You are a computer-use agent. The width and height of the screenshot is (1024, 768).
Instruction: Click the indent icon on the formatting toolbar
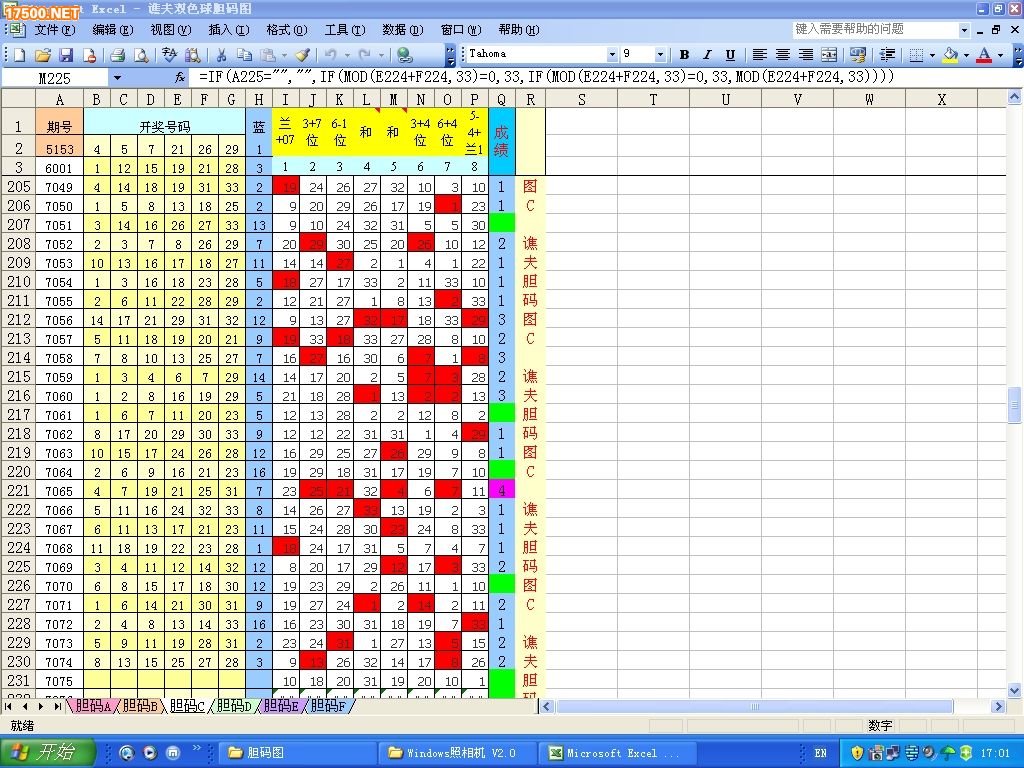(887, 55)
